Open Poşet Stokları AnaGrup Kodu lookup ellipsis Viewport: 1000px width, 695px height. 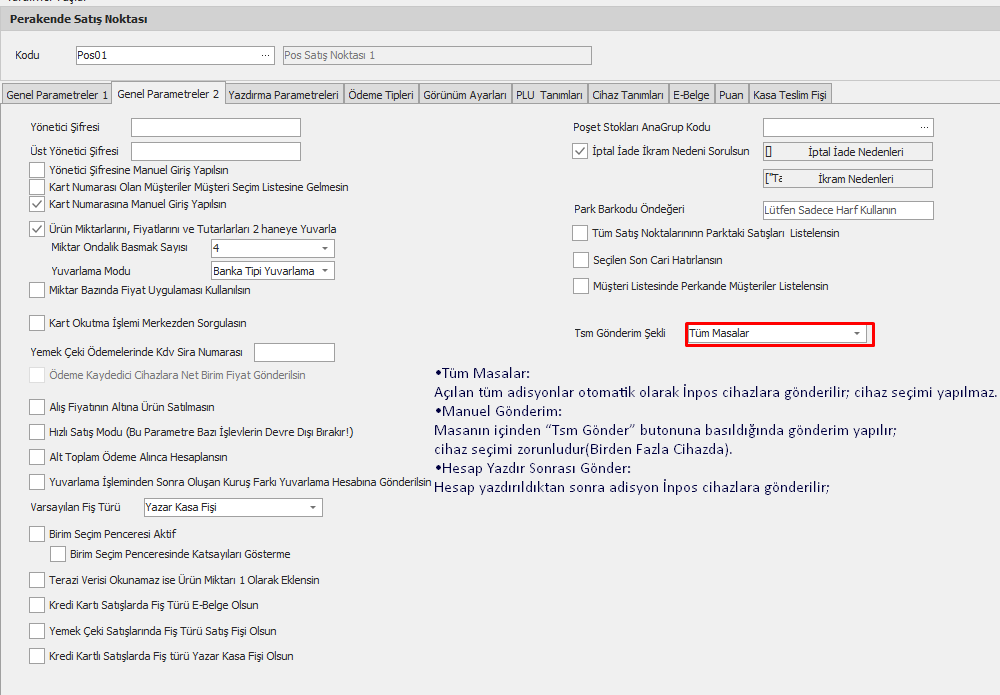tap(924, 127)
